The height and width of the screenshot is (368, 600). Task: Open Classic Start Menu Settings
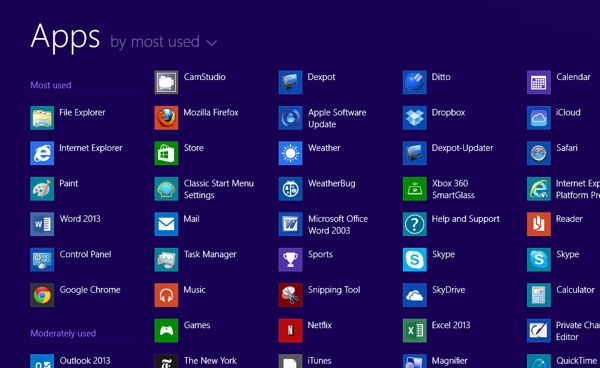(x=204, y=189)
